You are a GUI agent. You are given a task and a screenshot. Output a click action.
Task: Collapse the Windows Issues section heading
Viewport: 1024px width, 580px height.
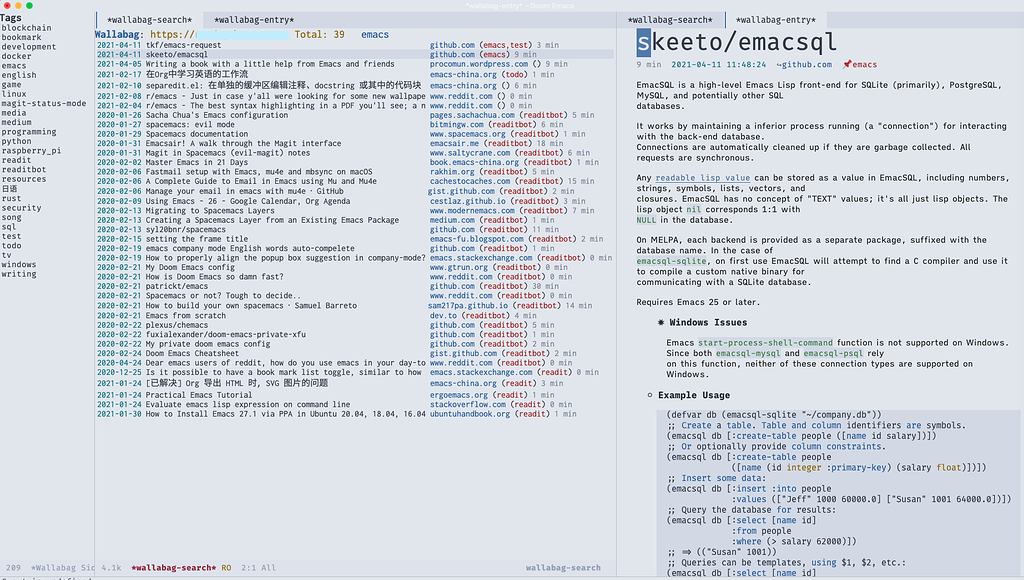pyautogui.click(x=706, y=321)
